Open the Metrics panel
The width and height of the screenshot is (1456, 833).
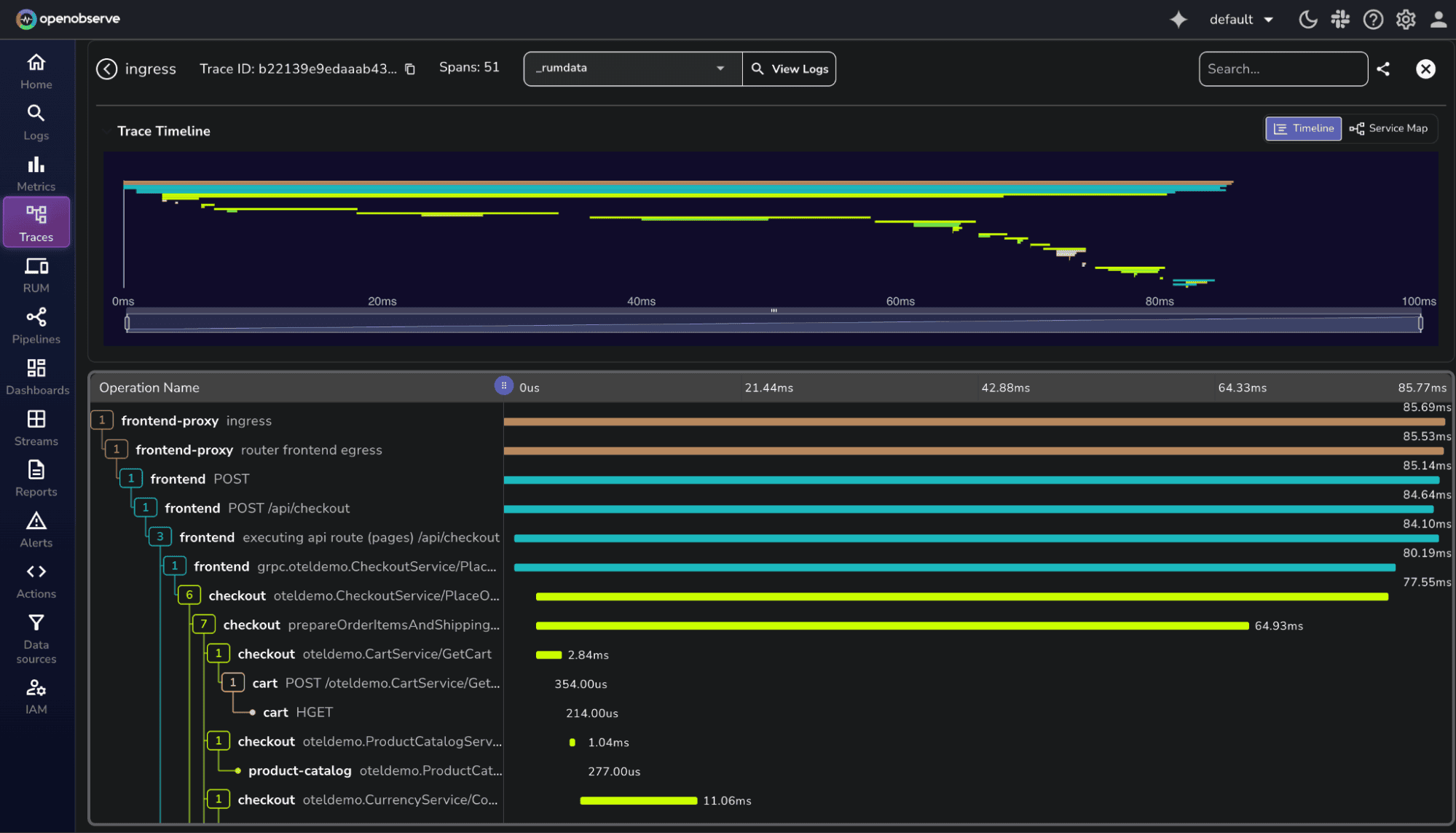click(35, 173)
